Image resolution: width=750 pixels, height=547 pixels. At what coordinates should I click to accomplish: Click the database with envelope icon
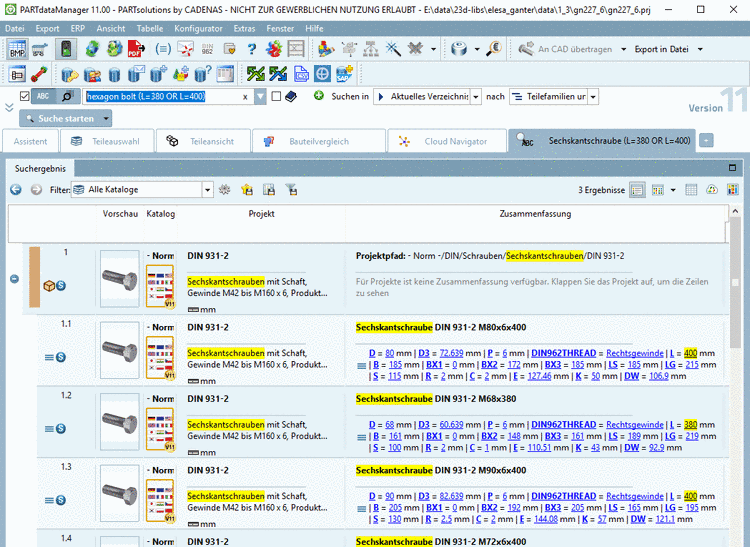[x=136, y=74]
